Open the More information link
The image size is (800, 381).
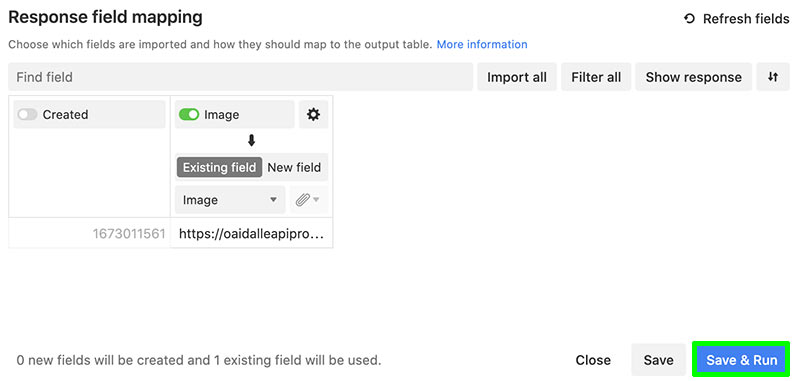[482, 44]
